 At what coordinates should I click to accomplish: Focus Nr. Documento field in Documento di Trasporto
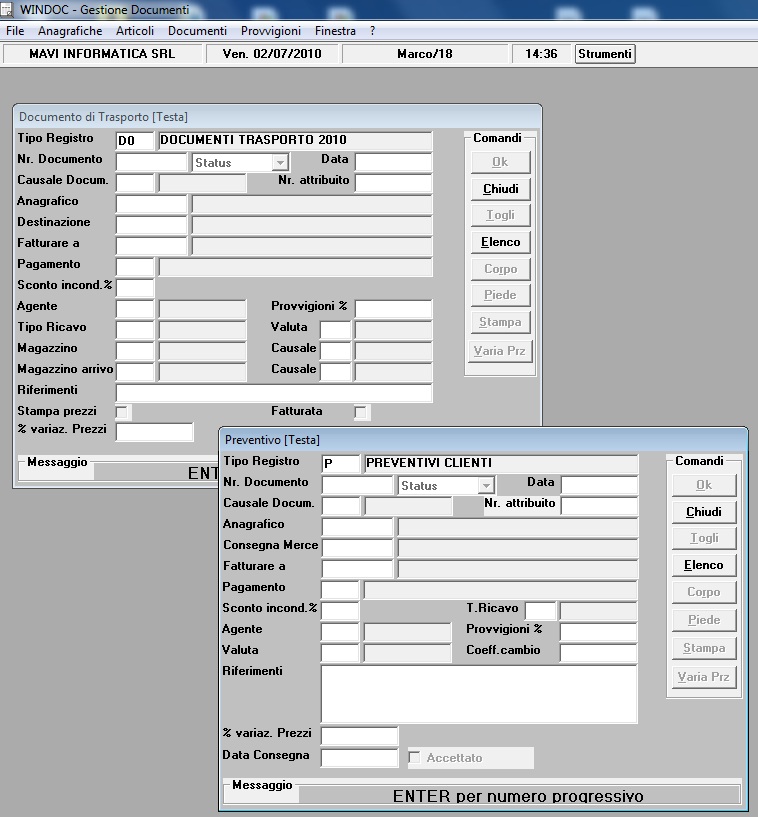[151, 162]
